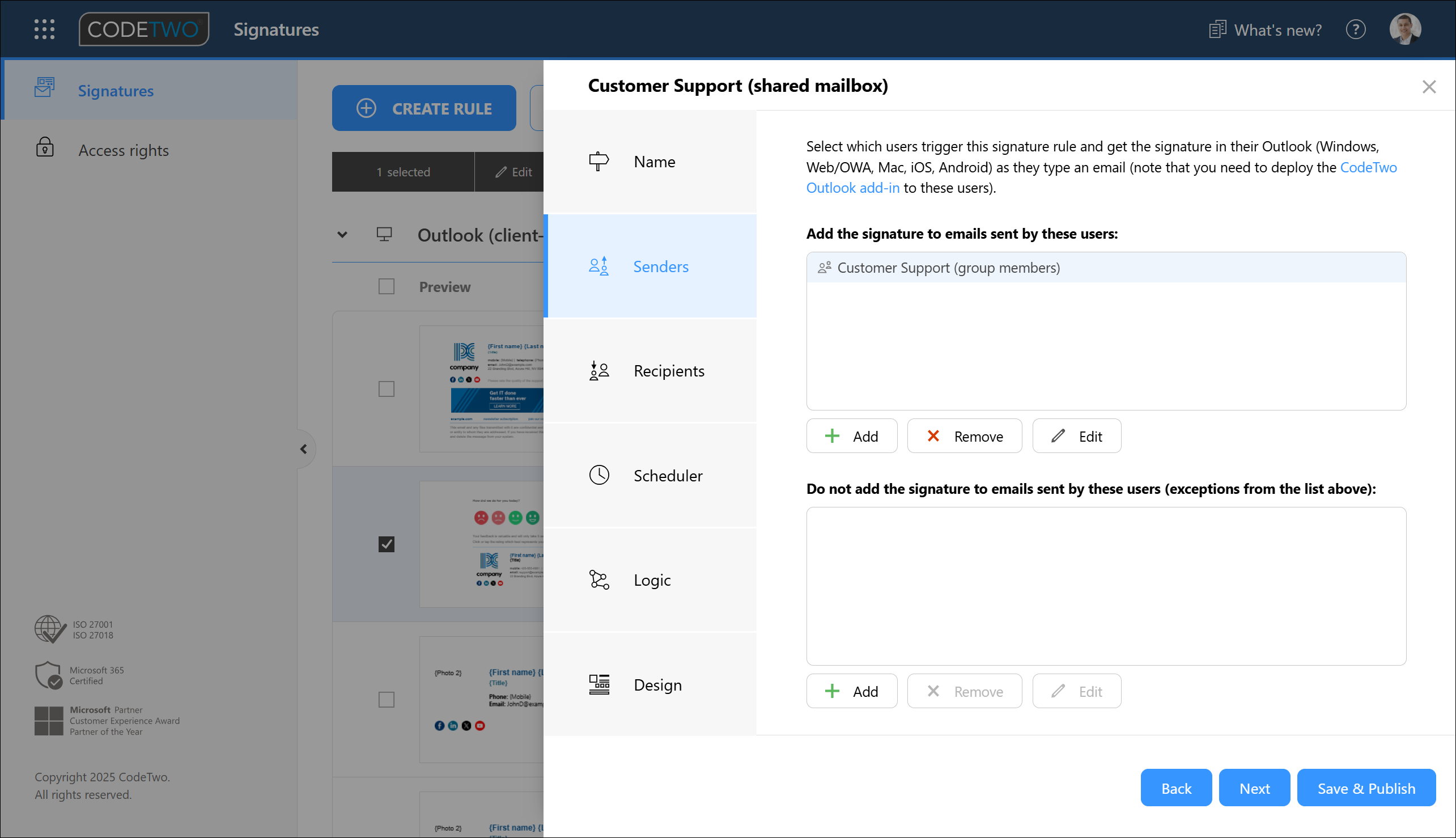
Task: Click the pencil in senders Edit
Action: click(x=1058, y=436)
